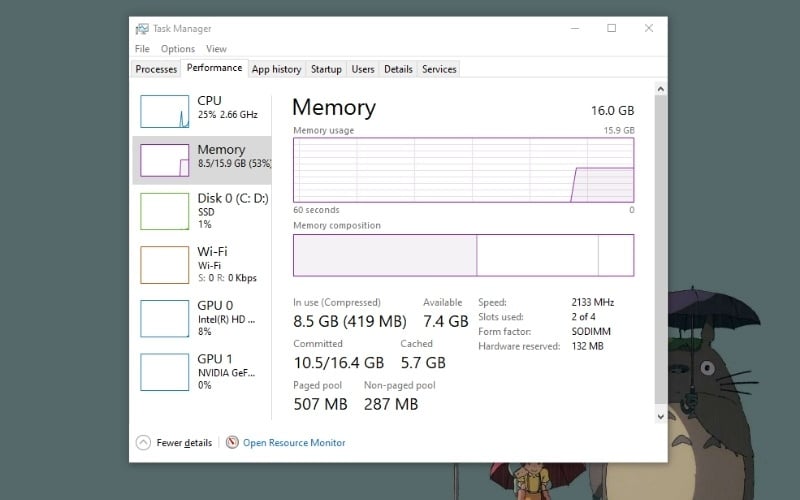Maximize the Task Manager window
The width and height of the screenshot is (800, 500).
click(x=611, y=28)
